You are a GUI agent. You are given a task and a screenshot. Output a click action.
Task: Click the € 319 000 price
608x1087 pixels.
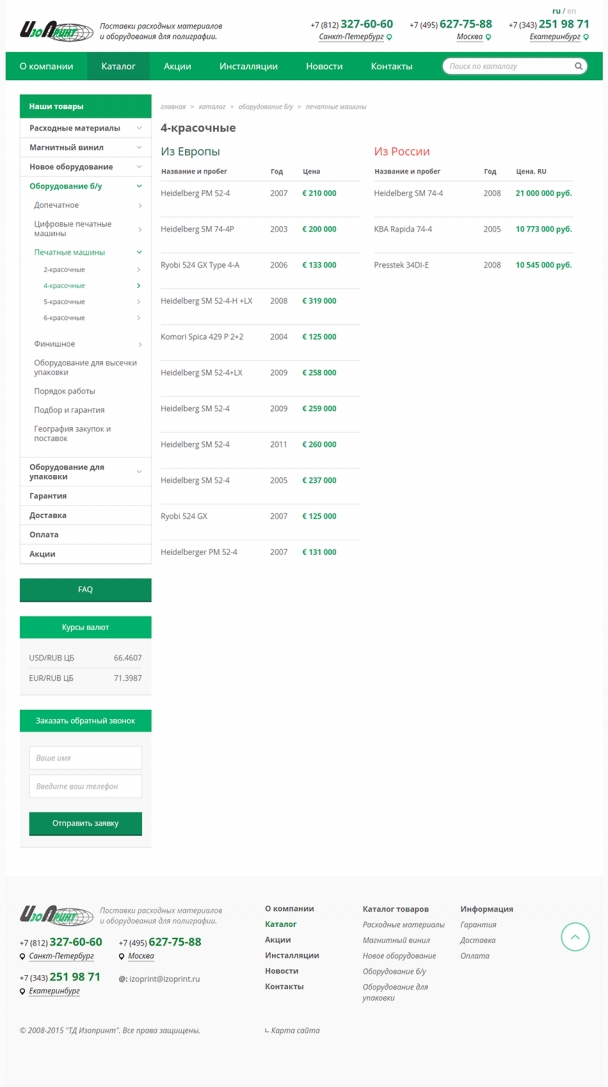point(320,301)
